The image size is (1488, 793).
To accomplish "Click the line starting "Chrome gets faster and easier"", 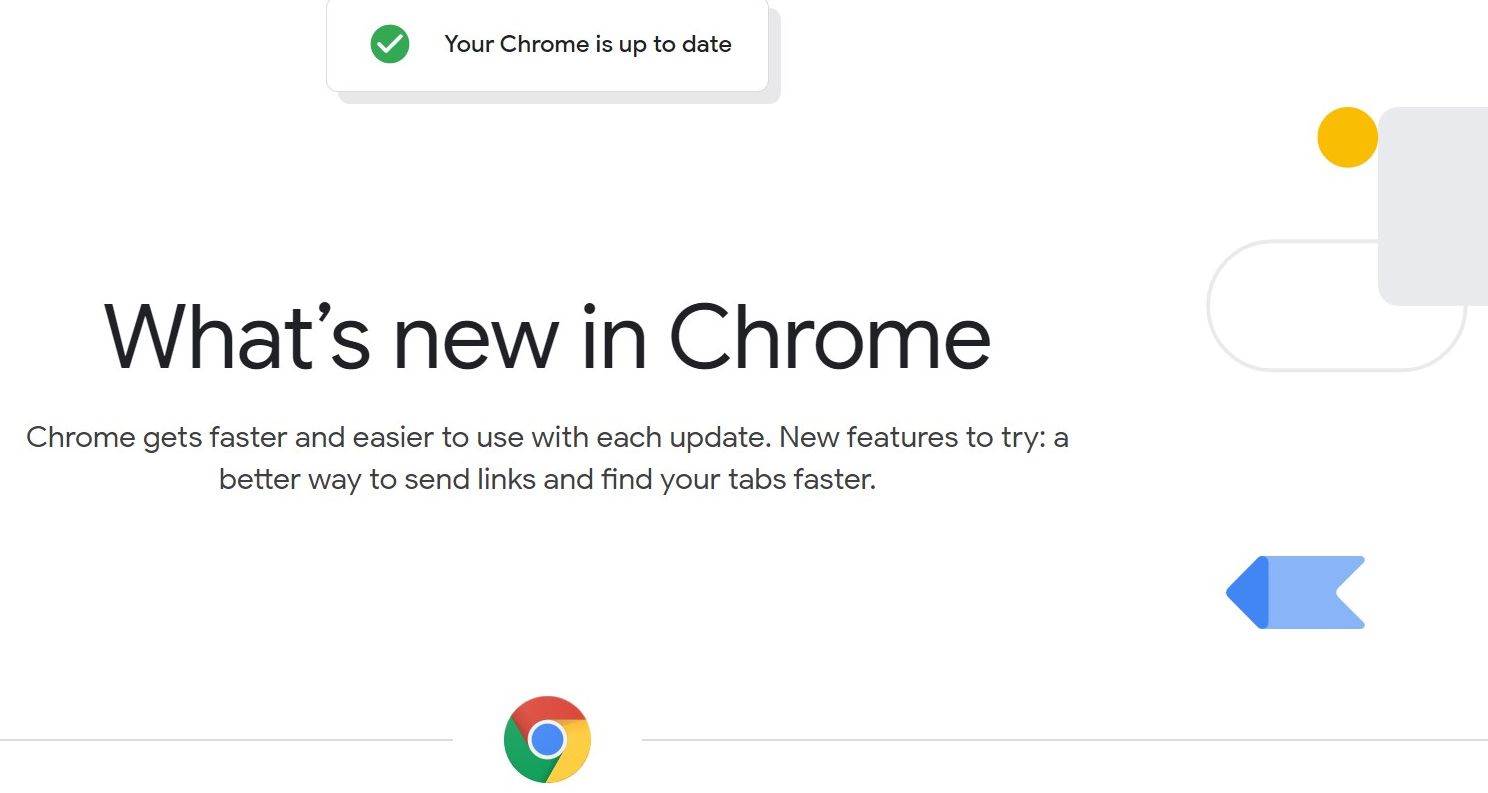I will [547, 437].
